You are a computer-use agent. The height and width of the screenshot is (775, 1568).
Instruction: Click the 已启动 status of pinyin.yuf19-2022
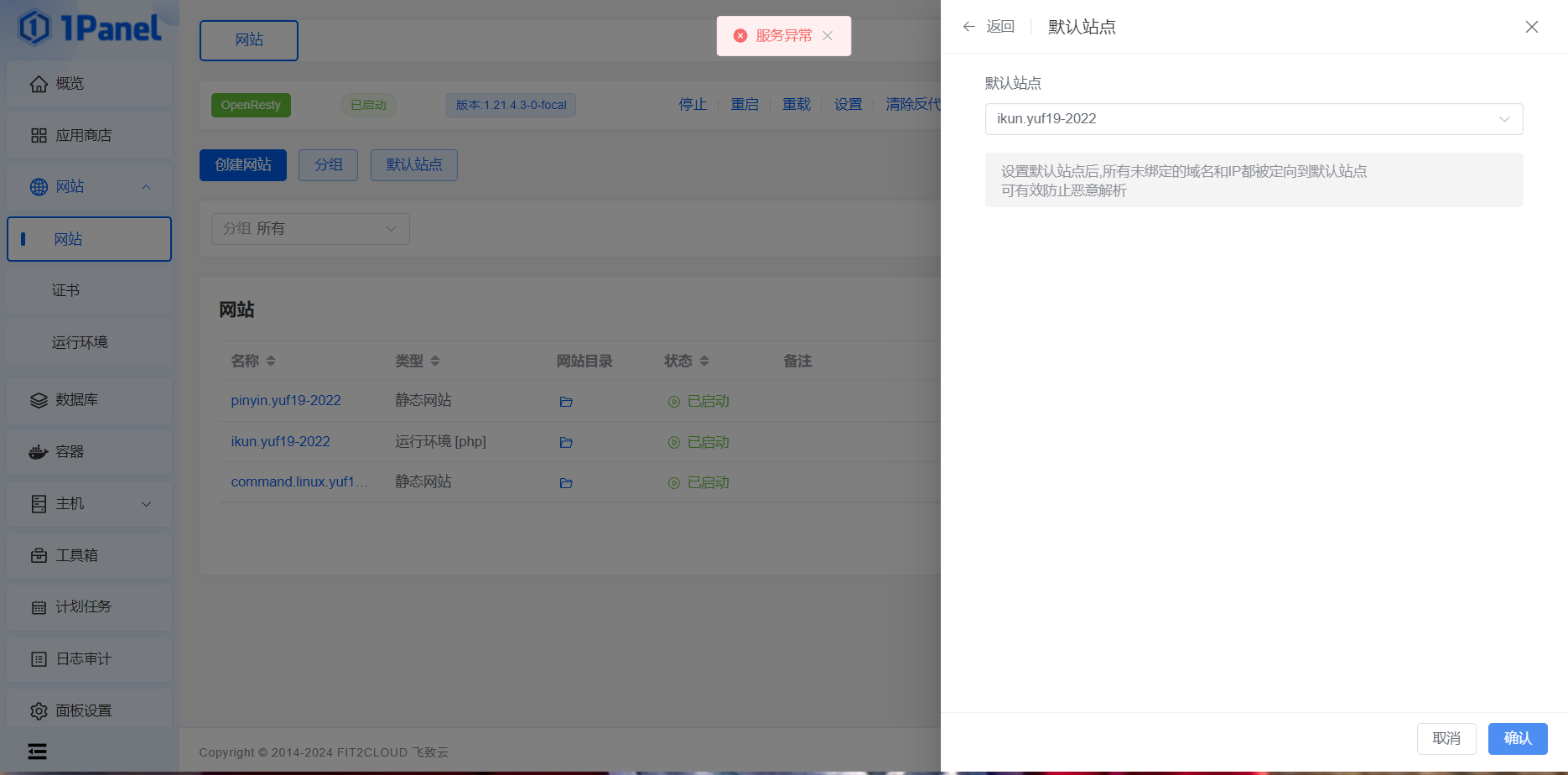[x=709, y=402]
